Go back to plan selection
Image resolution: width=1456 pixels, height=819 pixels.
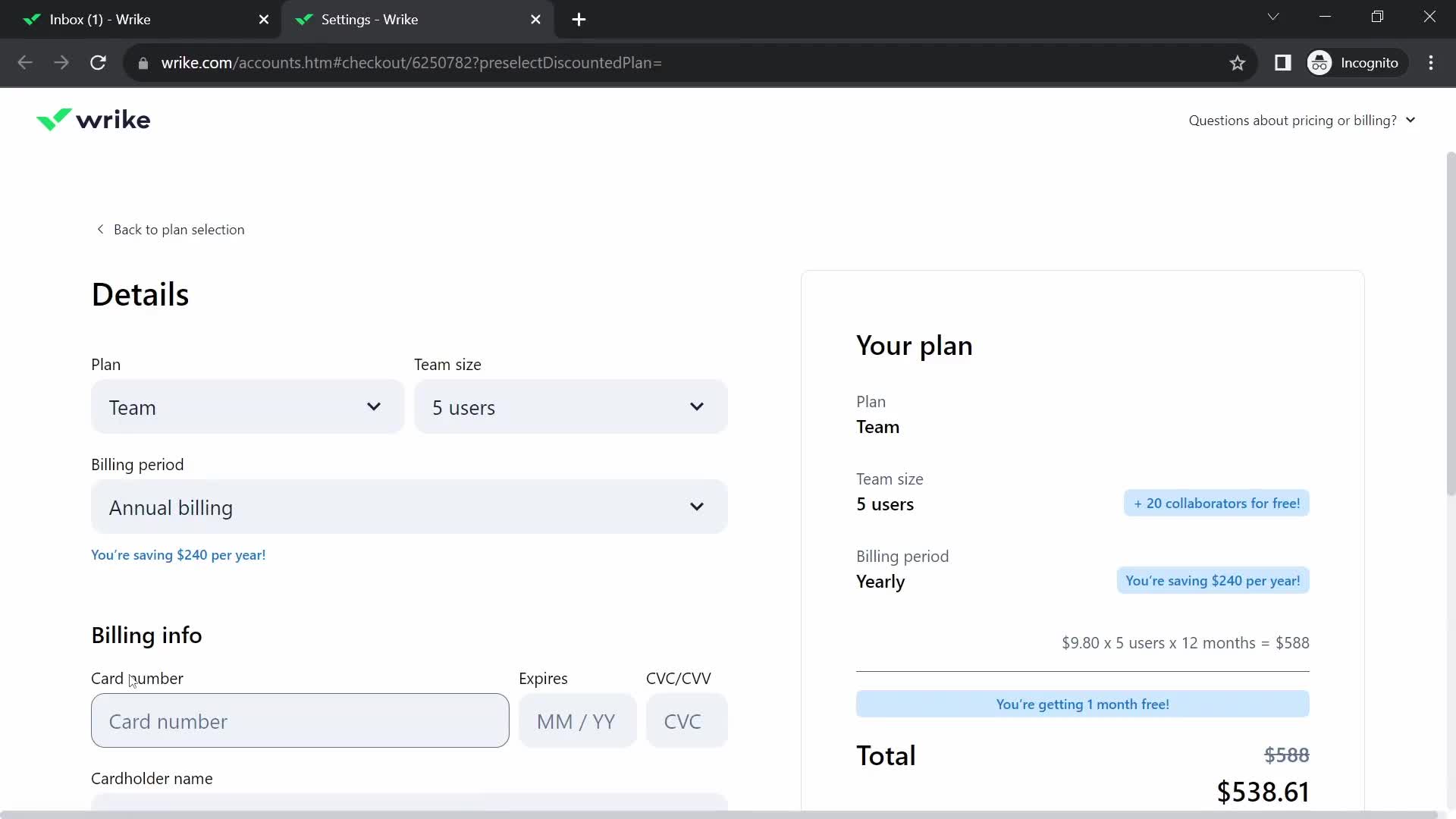(x=171, y=230)
